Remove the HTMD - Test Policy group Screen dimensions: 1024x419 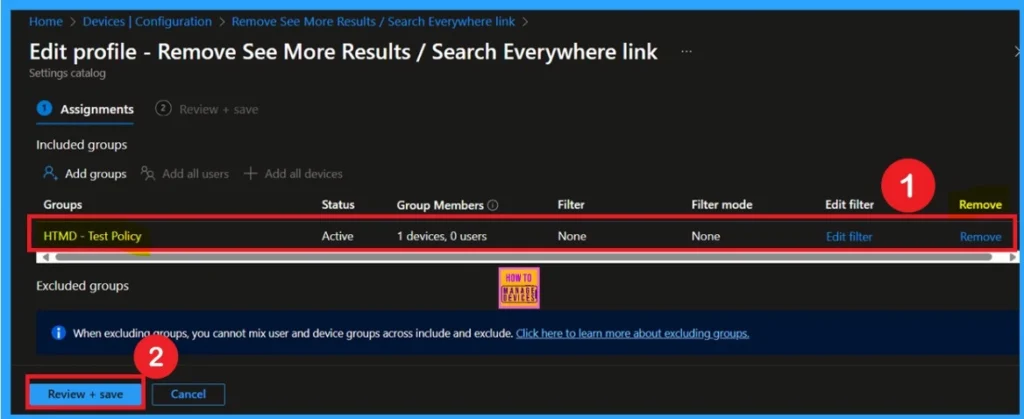[980, 237]
